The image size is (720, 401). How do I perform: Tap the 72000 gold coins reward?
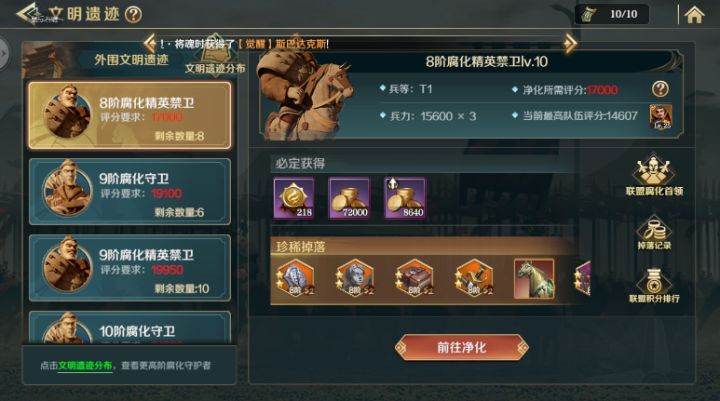[x=349, y=198]
